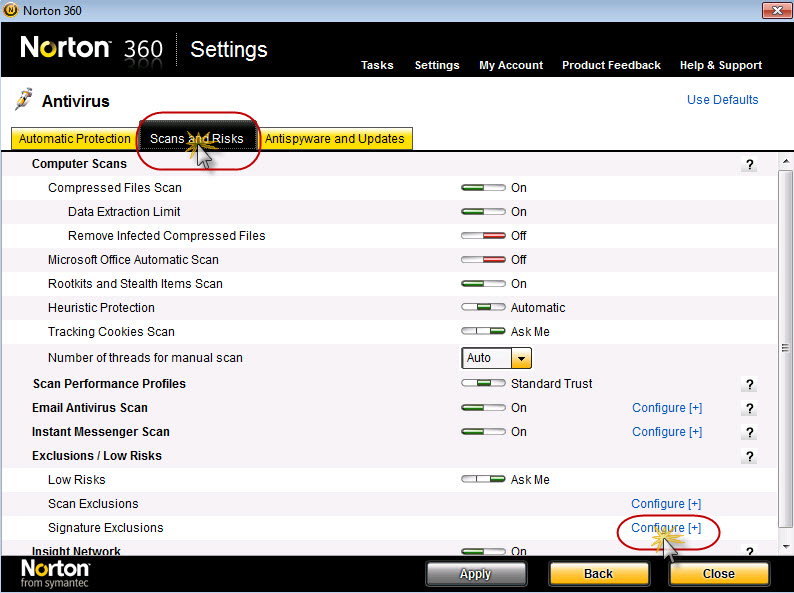Click the Signature Exclusions label
The image size is (794, 593).
[x=106, y=528]
